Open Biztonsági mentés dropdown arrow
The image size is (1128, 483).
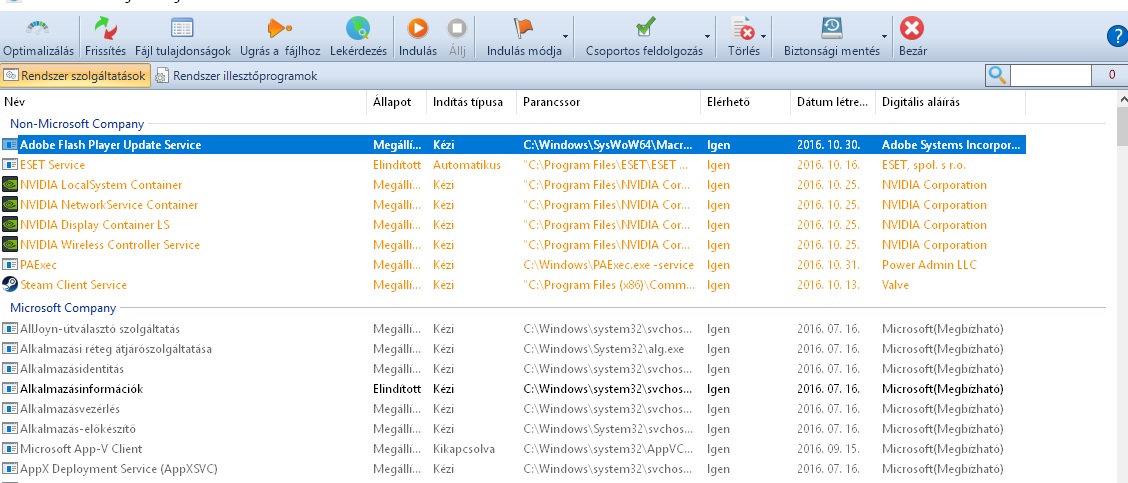pos(884,36)
